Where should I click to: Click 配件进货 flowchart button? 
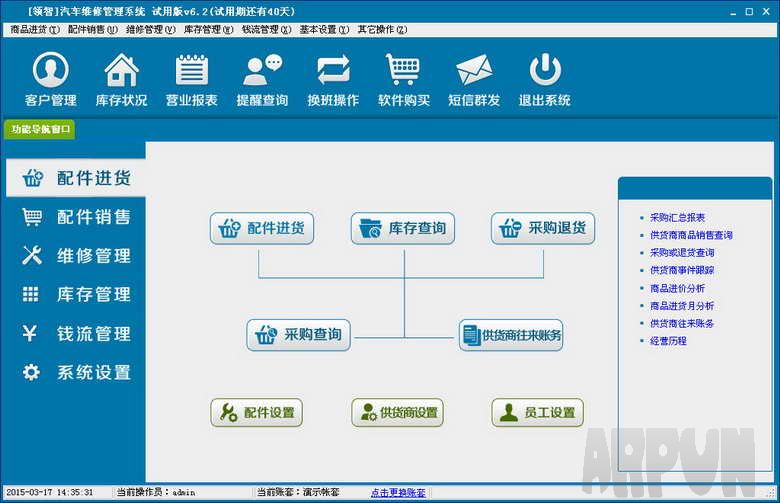262,228
